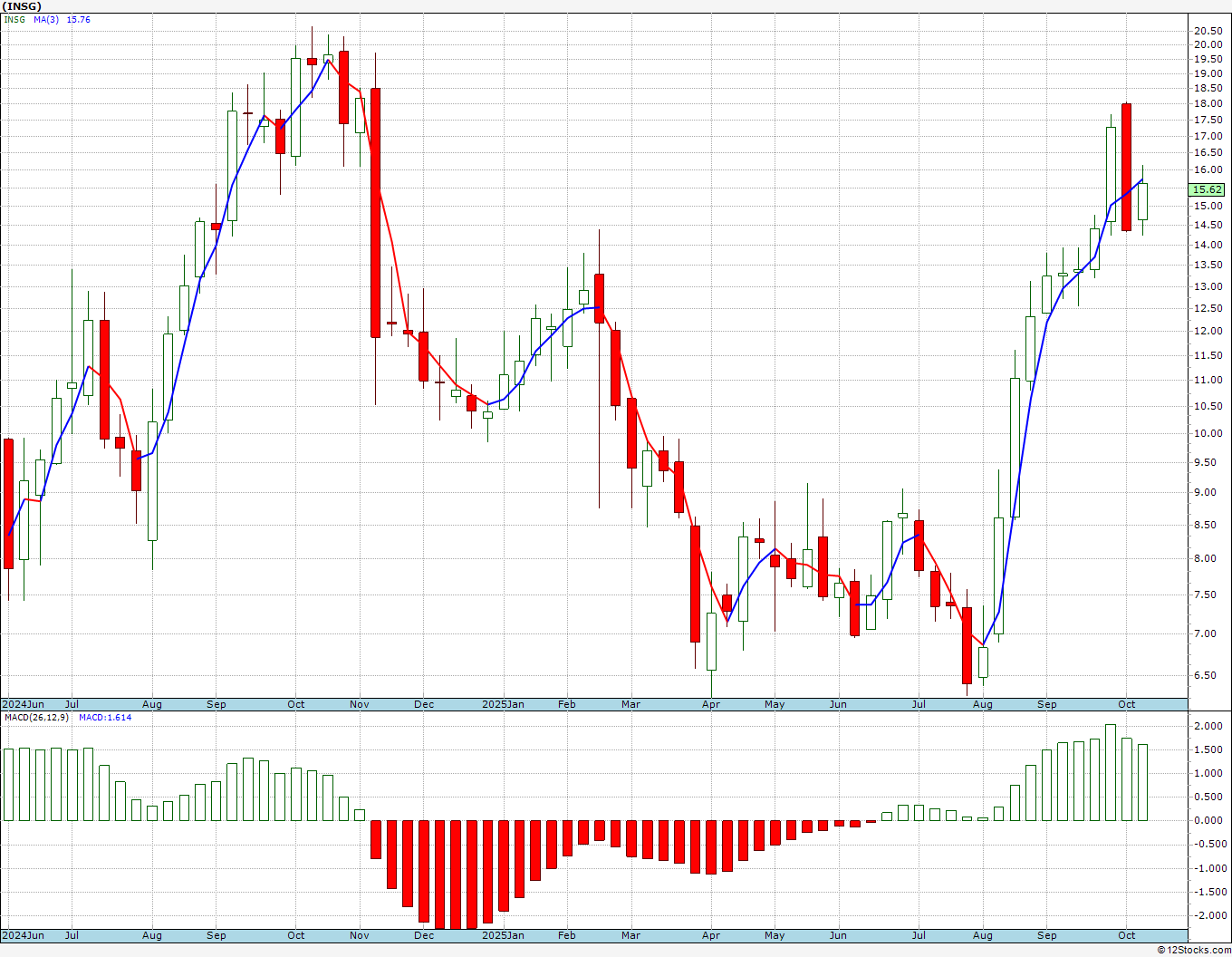Click the 11.00 price axis label
Screen dimensions: 1232x957
1208,380
